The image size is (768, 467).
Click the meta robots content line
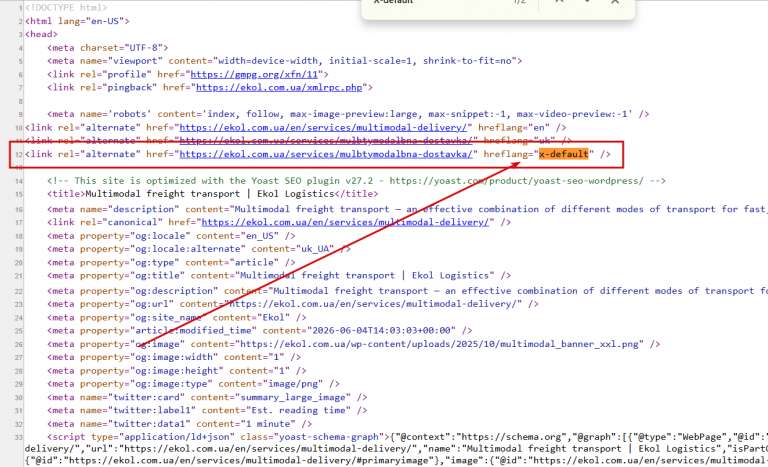tap(348, 114)
